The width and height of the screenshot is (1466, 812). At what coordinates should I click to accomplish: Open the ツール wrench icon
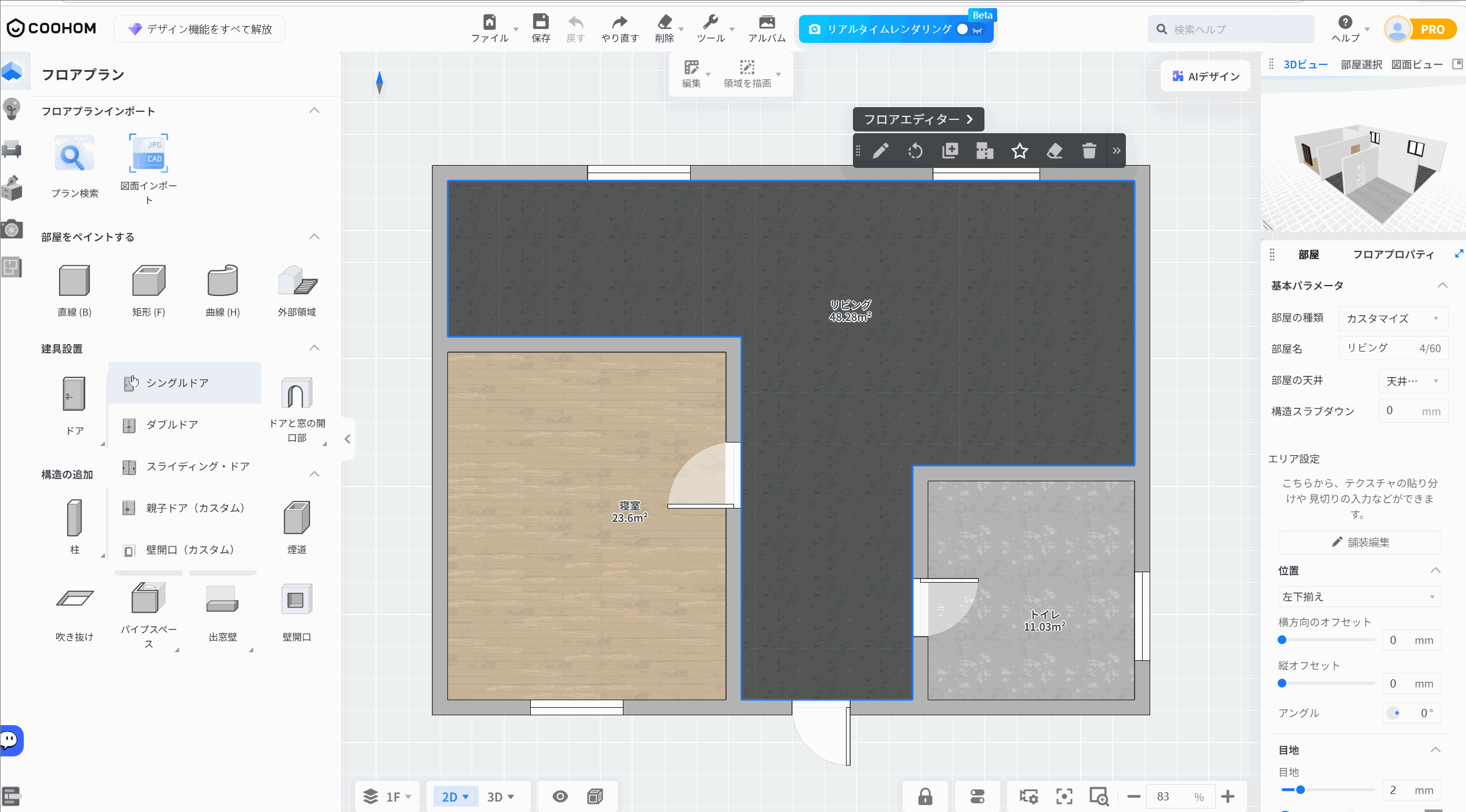pyautogui.click(x=710, y=22)
